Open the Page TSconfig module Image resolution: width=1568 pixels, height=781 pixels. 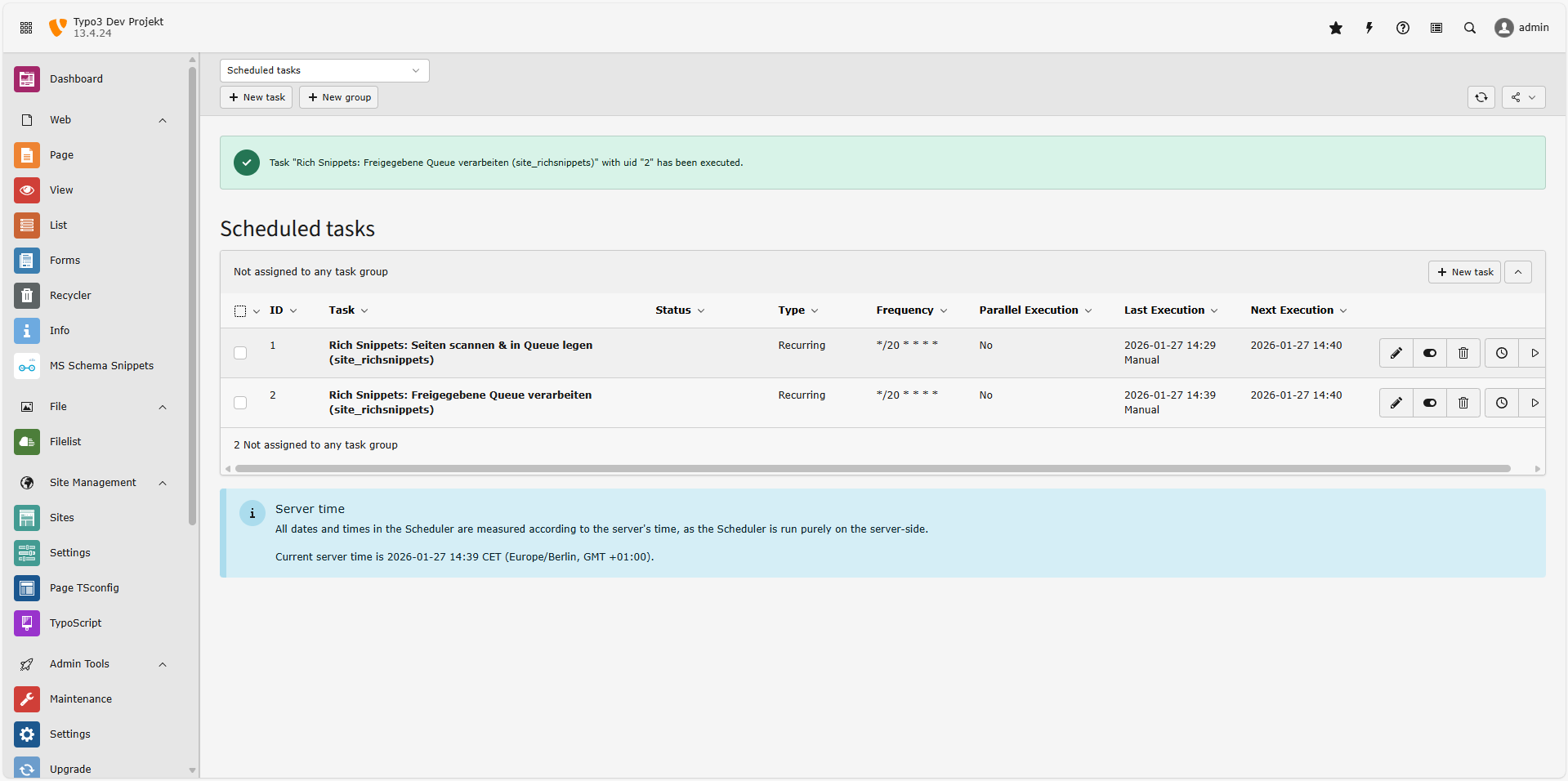click(84, 587)
